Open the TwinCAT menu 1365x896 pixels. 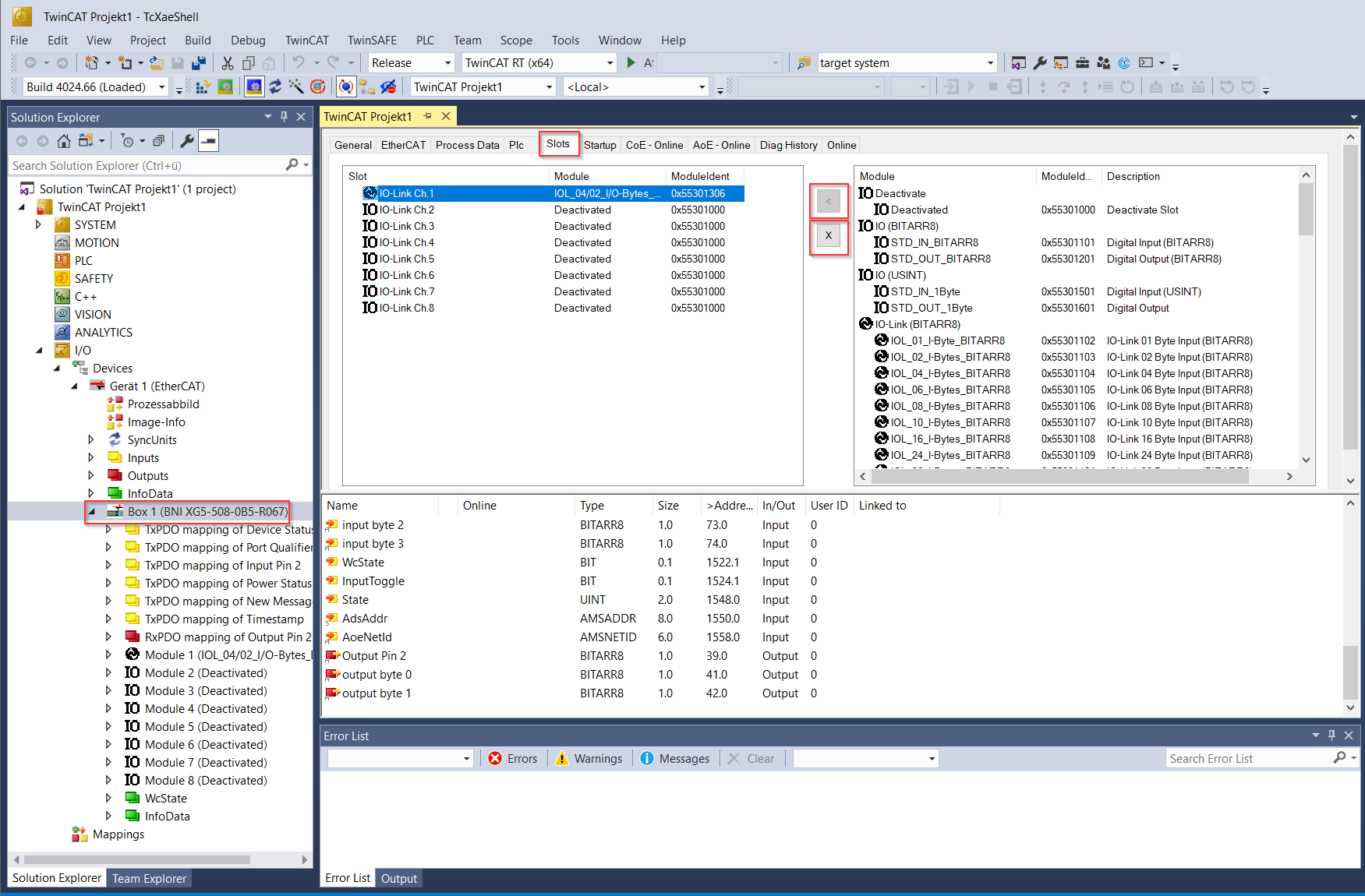pyautogui.click(x=306, y=41)
